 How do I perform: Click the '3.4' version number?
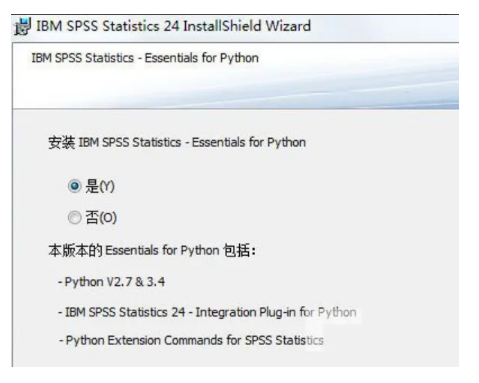(156, 282)
